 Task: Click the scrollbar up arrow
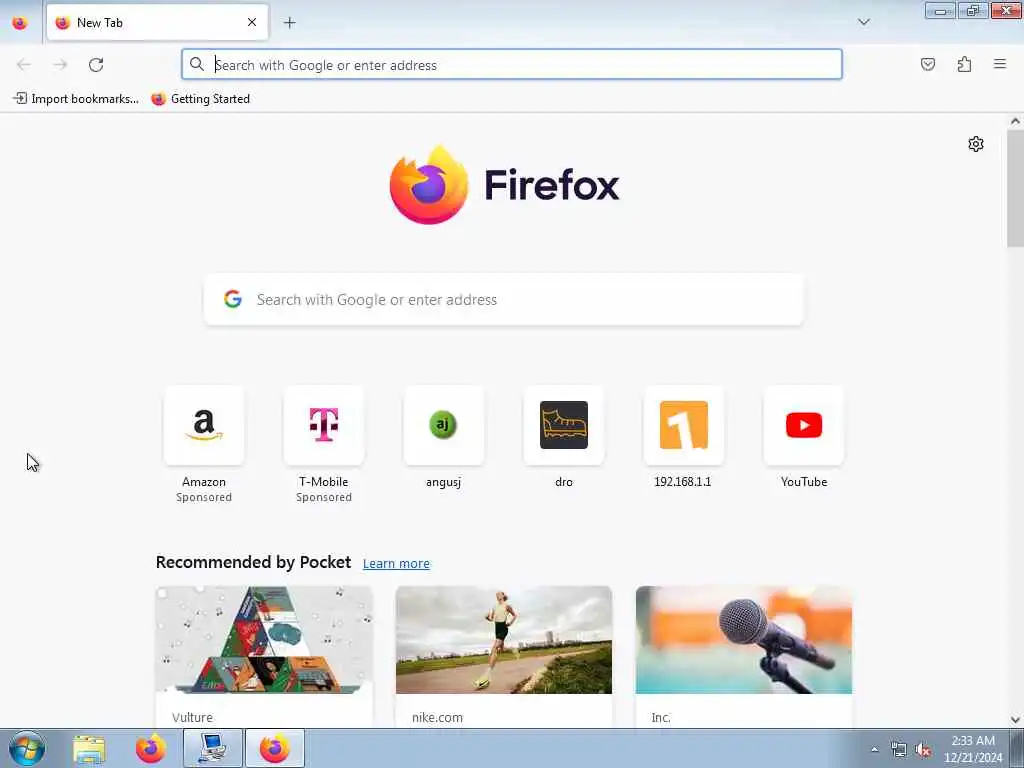coord(1015,121)
